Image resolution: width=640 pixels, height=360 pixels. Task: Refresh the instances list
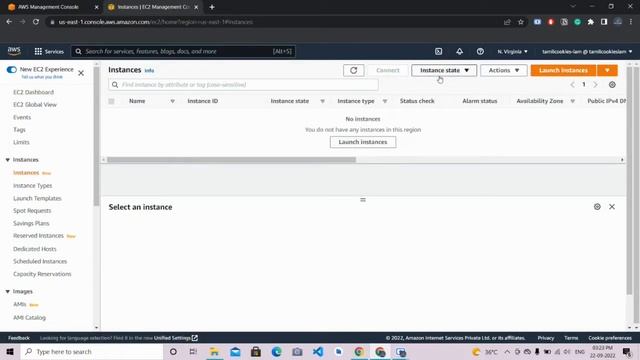tap(353, 70)
